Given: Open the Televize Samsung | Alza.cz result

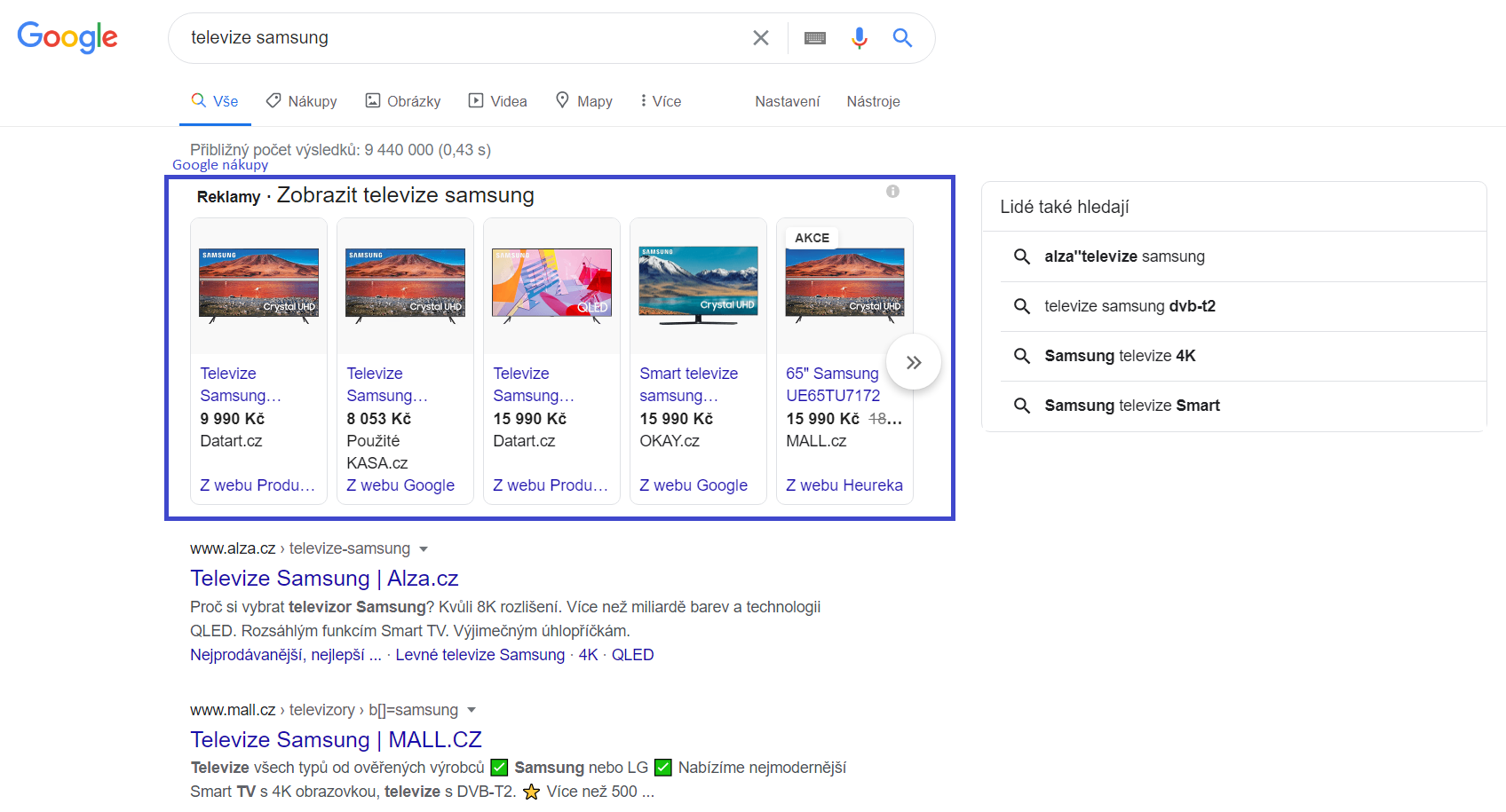Looking at the screenshot, I should [324, 579].
